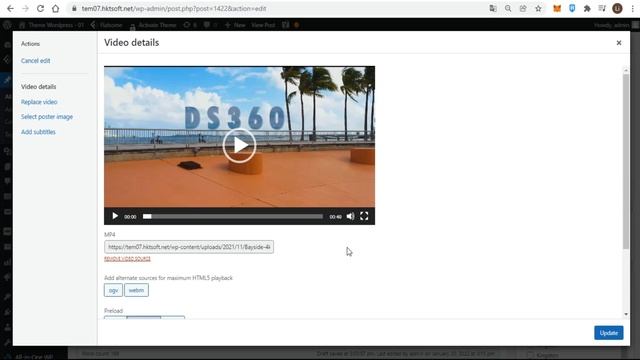Screen dimensions: 640x360
Task: Click the Cancel edit link
Action: [36, 60]
